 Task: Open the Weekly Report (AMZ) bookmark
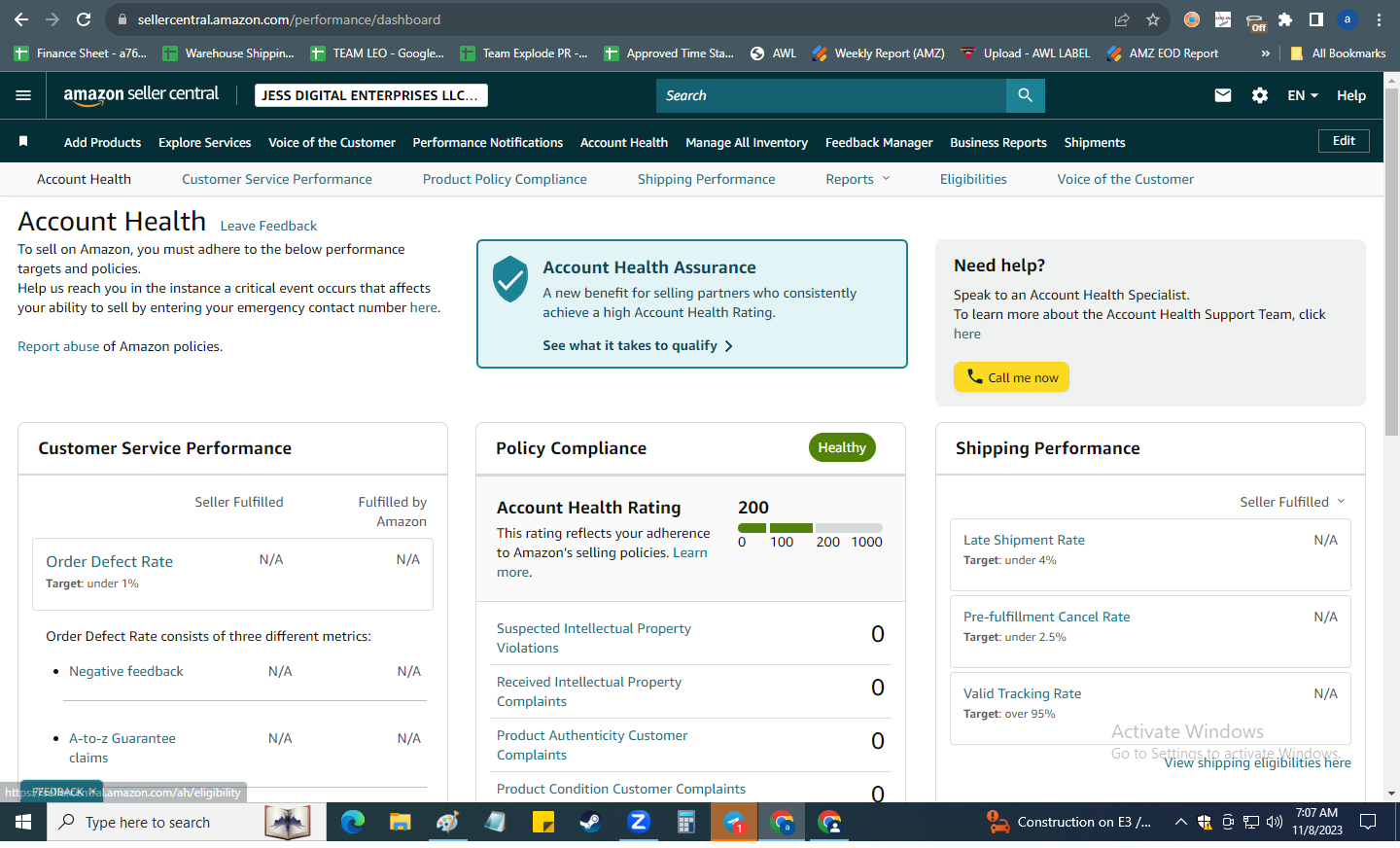tap(878, 53)
